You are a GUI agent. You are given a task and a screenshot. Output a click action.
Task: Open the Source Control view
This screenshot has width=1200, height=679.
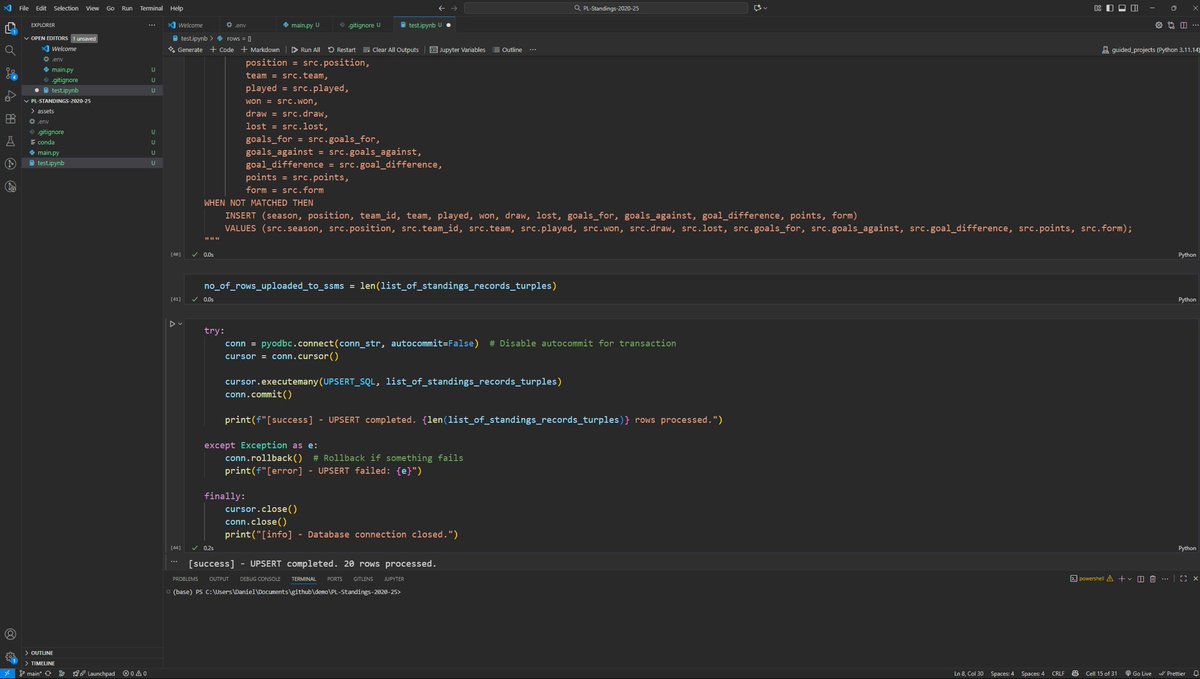[10, 73]
